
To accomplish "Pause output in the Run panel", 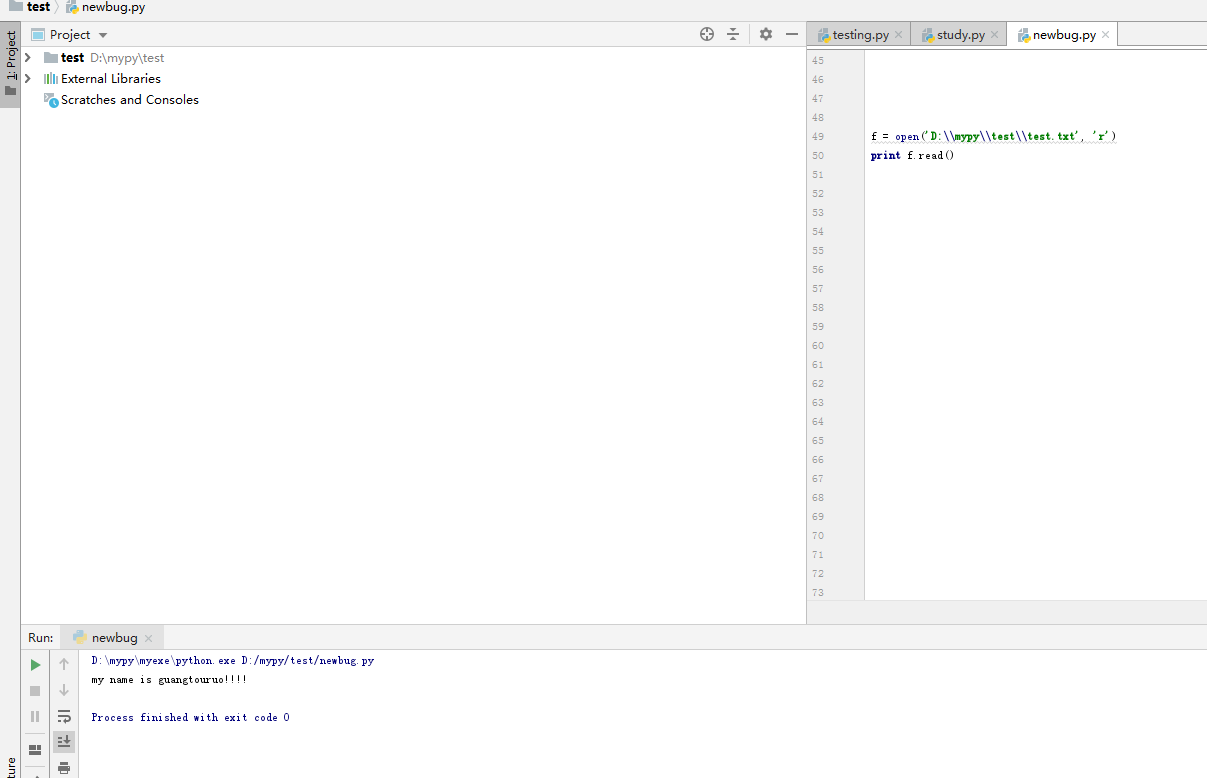I will click(35, 717).
